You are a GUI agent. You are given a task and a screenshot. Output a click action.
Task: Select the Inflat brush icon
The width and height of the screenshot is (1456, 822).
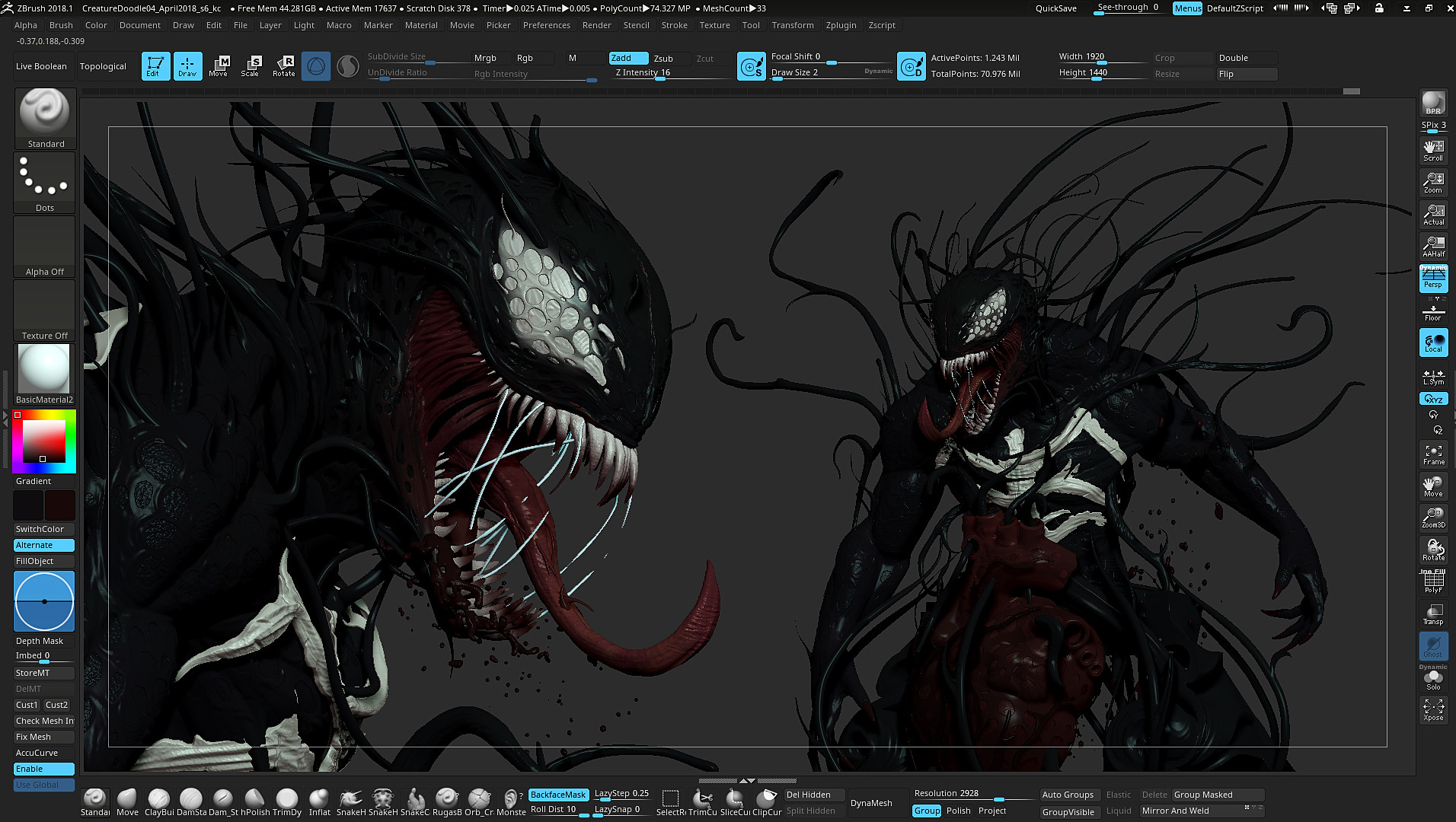319,802
